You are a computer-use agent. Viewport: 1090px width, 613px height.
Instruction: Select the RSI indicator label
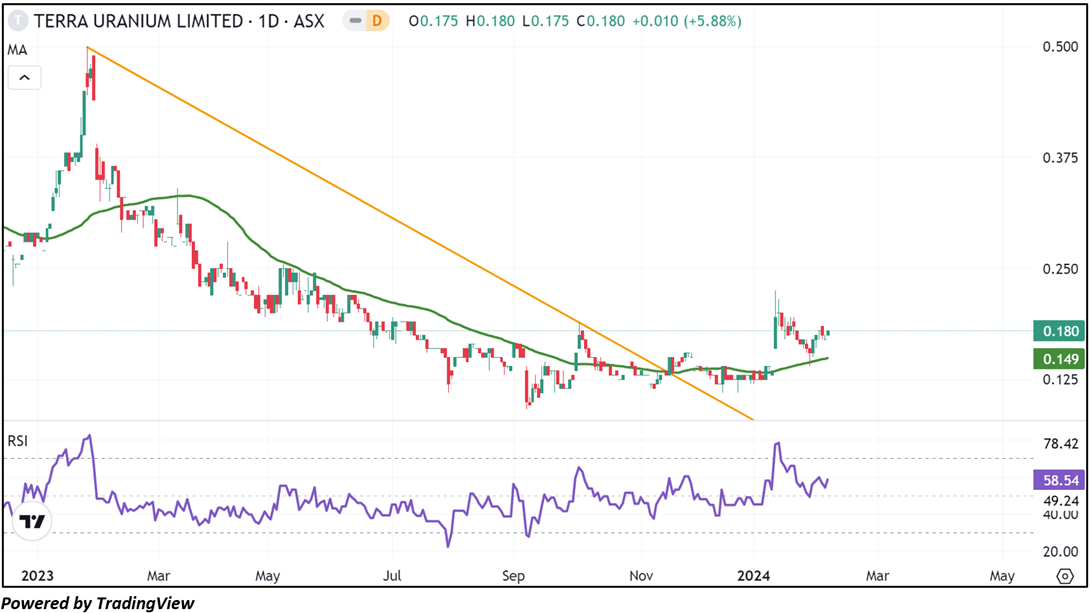coord(17,441)
